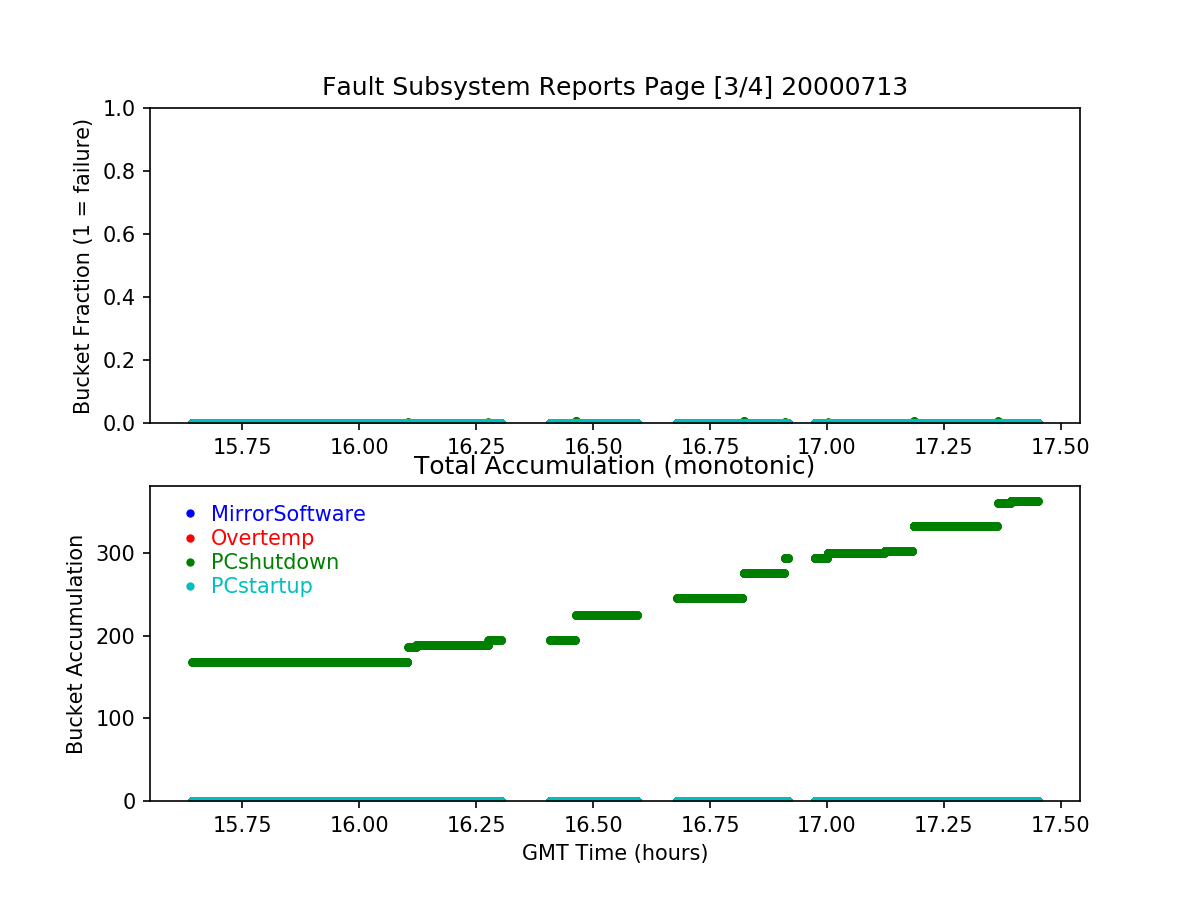Click the GMT Time (hours) axis label
The image size is (1200, 900).
click(x=615, y=853)
